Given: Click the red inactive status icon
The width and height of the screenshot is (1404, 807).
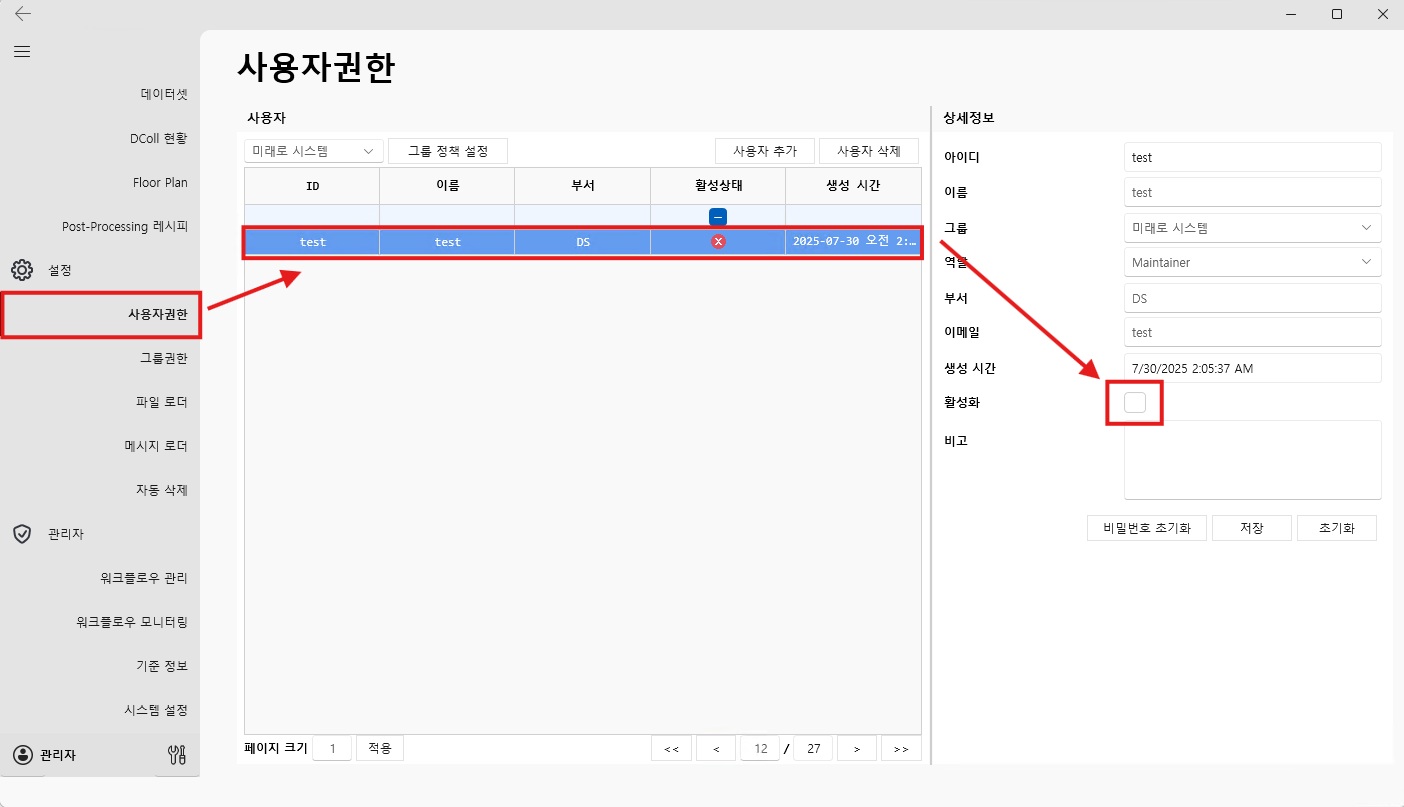Looking at the screenshot, I should tap(718, 242).
